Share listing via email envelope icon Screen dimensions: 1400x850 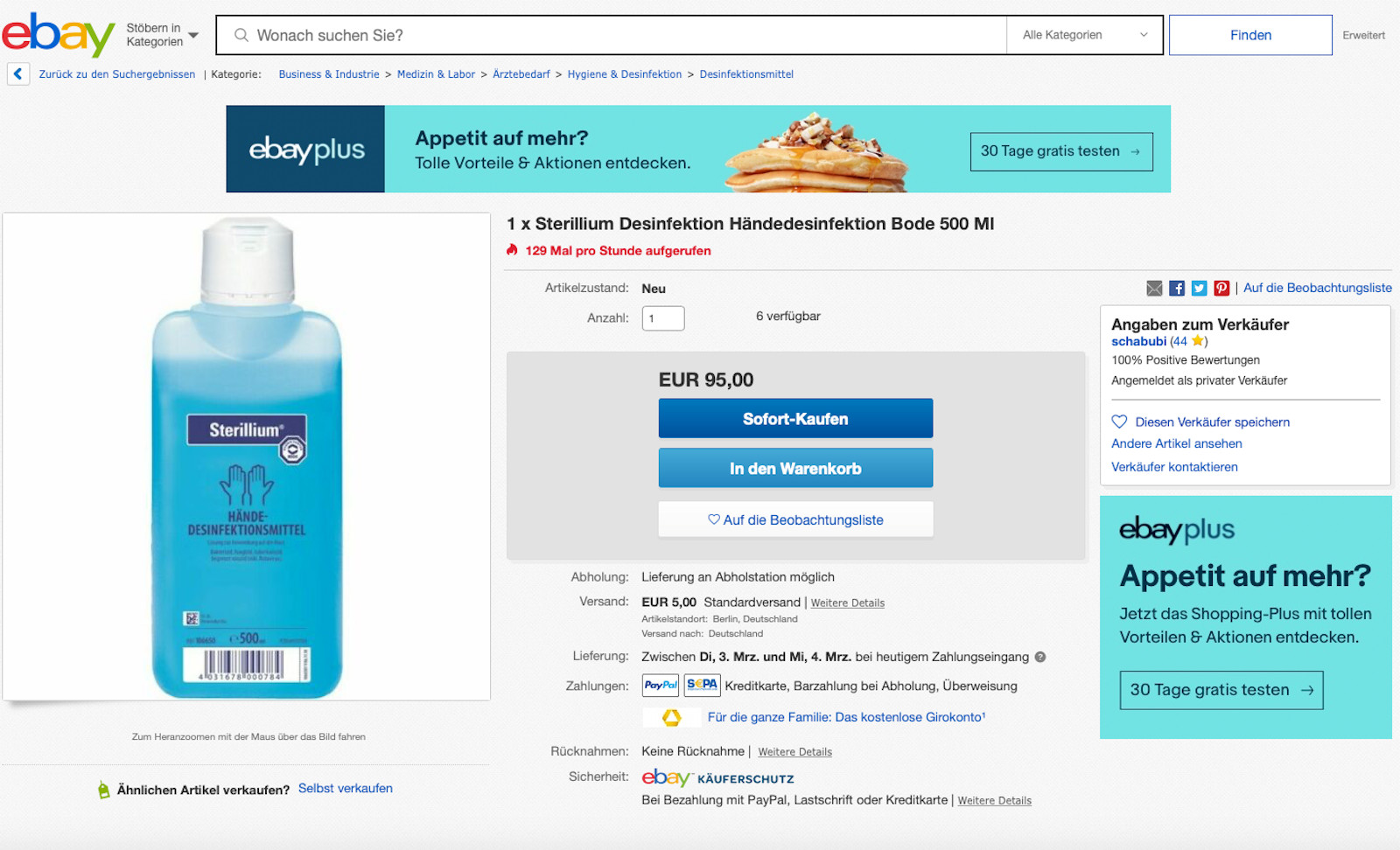click(x=1154, y=289)
